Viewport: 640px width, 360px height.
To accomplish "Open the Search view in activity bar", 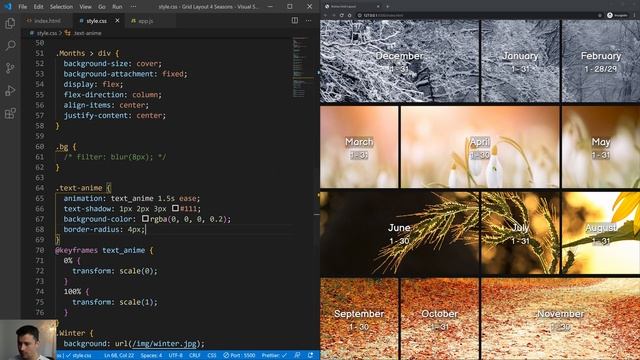I will click(x=10, y=45).
